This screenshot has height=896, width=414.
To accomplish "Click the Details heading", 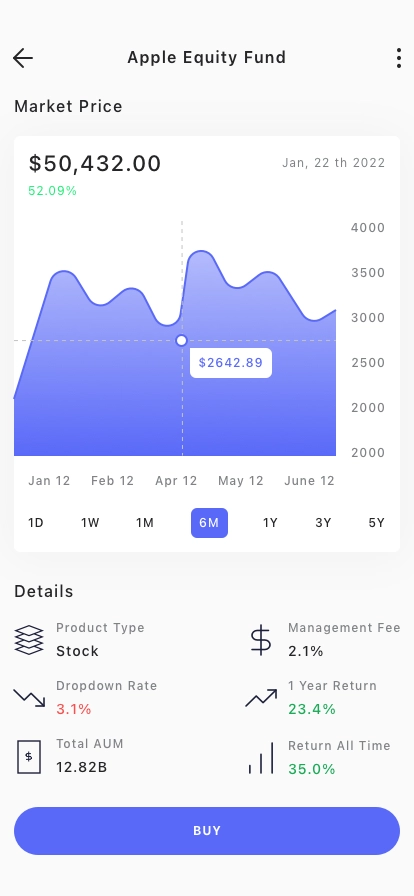I will tap(43, 591).
